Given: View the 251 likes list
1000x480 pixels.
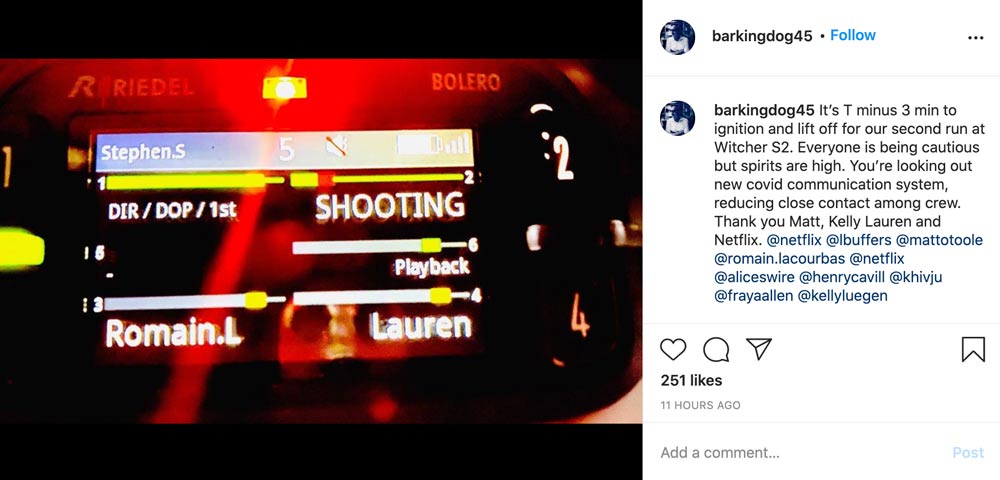Looking at the screenshot, I should pyautogui.click(x=691, y=381).
